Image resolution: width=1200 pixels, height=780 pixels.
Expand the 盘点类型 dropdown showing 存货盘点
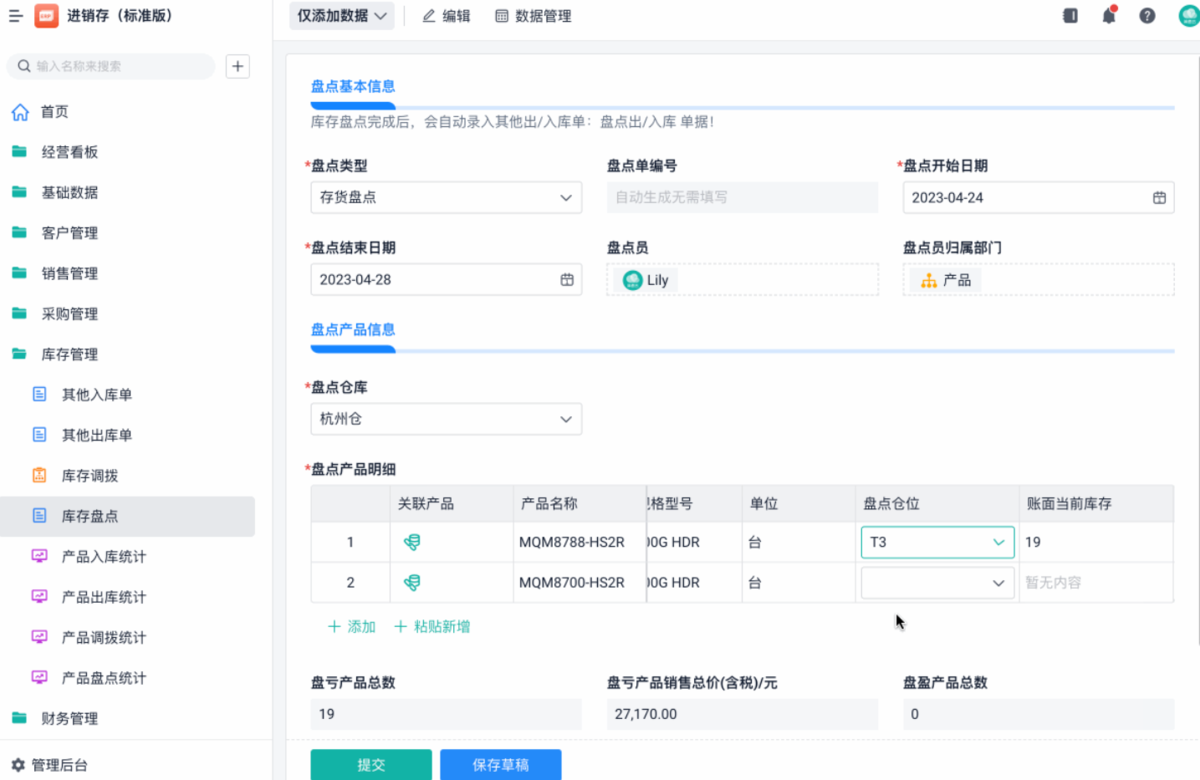(x=446, y=198)
